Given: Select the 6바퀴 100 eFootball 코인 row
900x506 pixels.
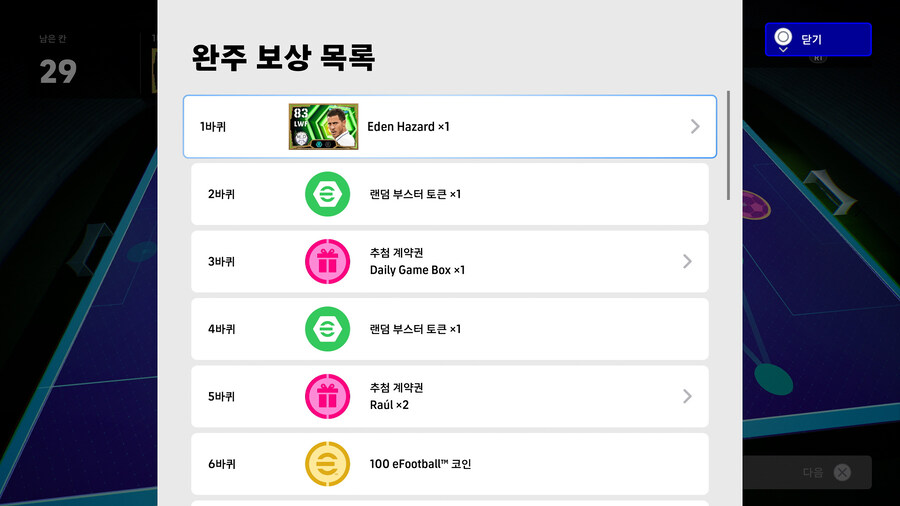Looking at the screenshot, I should 450,464.
